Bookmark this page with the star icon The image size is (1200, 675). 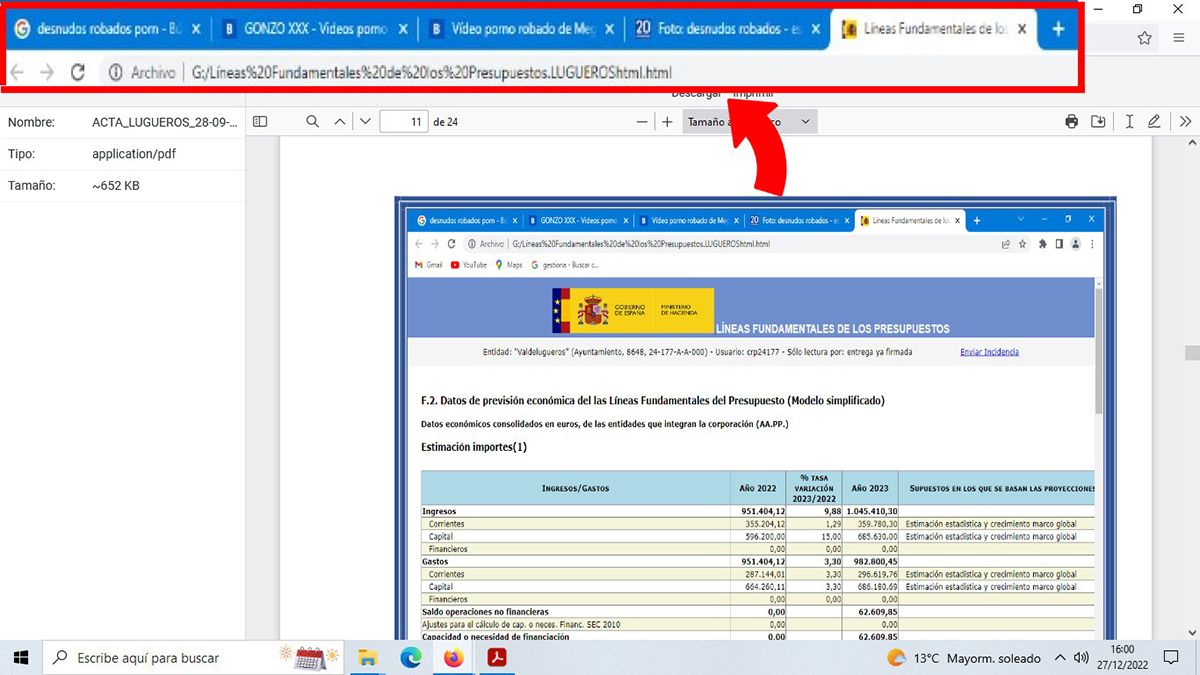click(x=1145, y=38)
